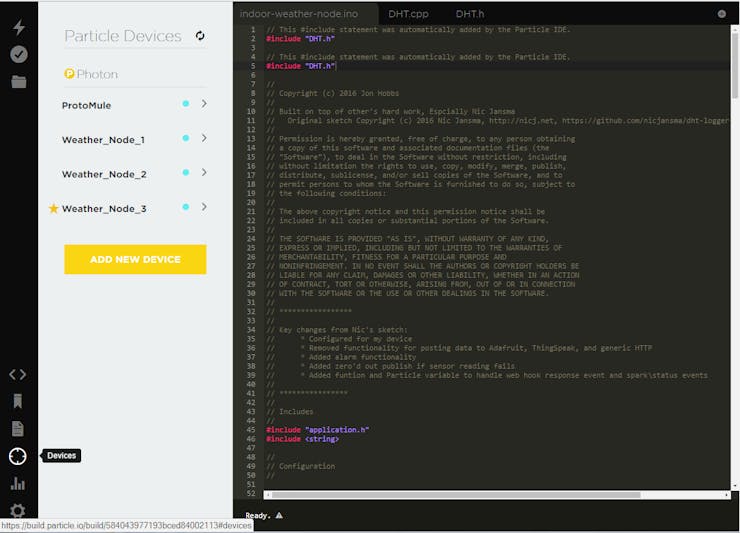
Task: Select the ProtoMule device name
Action: tap(86, 105)
